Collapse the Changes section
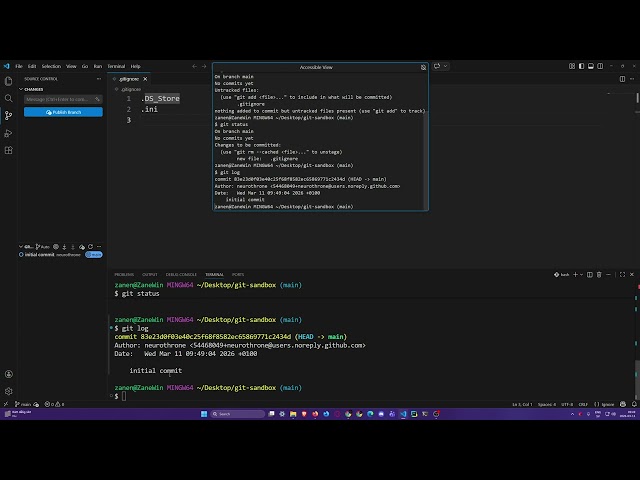 click(31, 89)
